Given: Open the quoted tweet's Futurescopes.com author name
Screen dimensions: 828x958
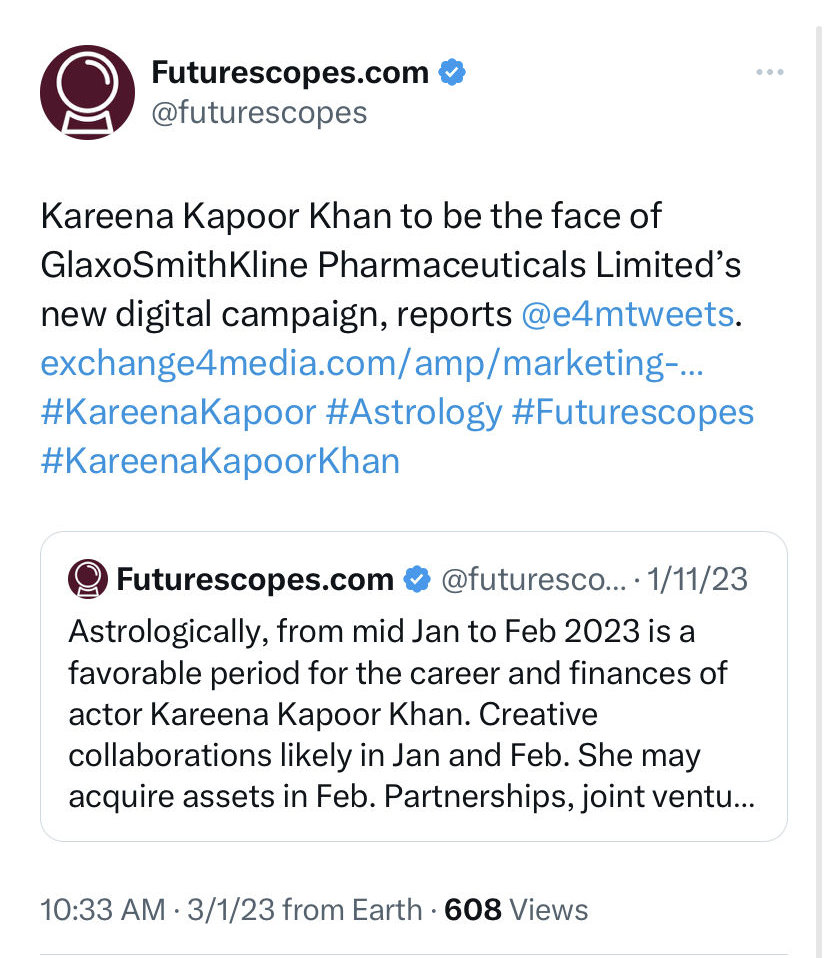Looking at the screenshot, I should point(255,579).
